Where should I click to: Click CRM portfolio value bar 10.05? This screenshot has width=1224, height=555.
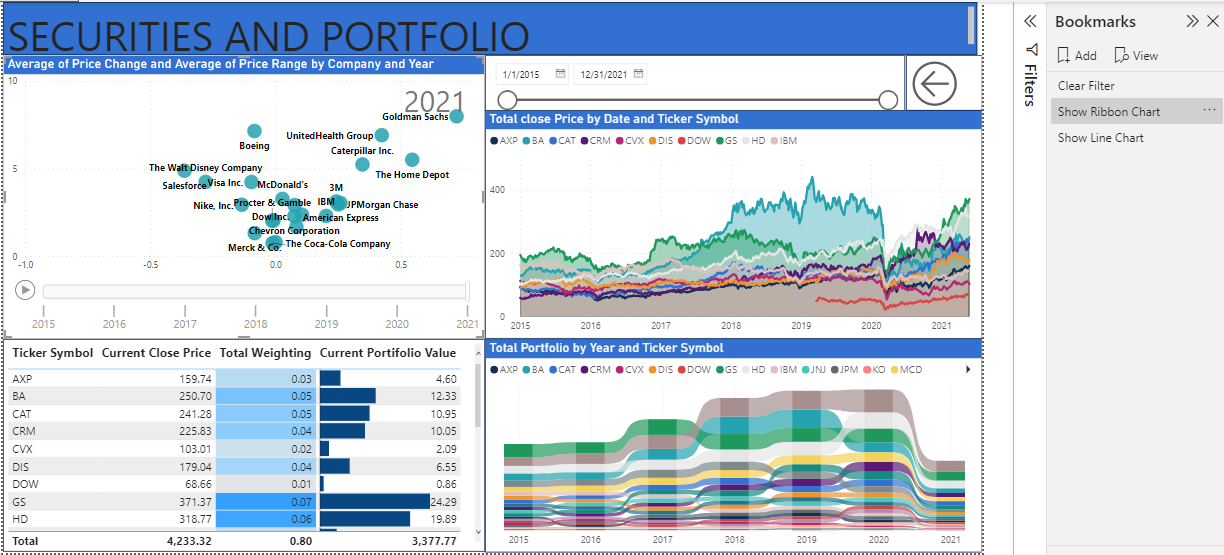(x=342, y=431)
